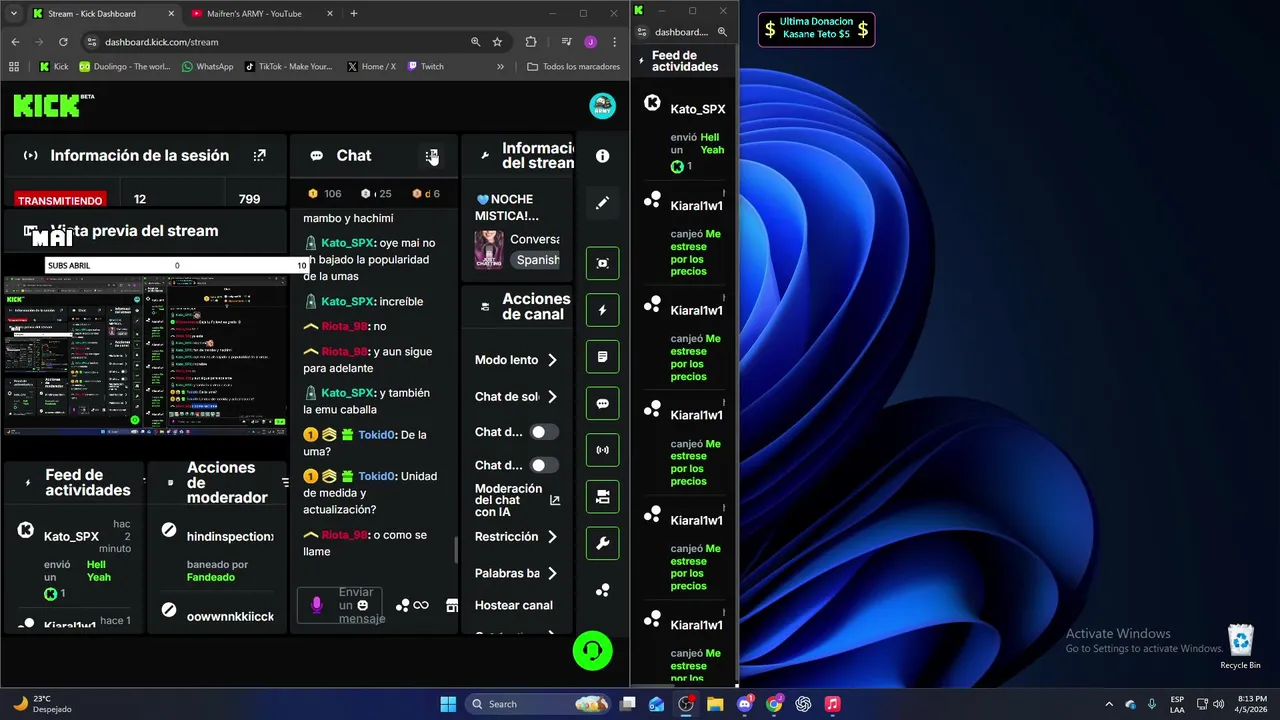Open the shop icon beside chat input
This screenshot has height=720, width=1280.
click(451, 605)
